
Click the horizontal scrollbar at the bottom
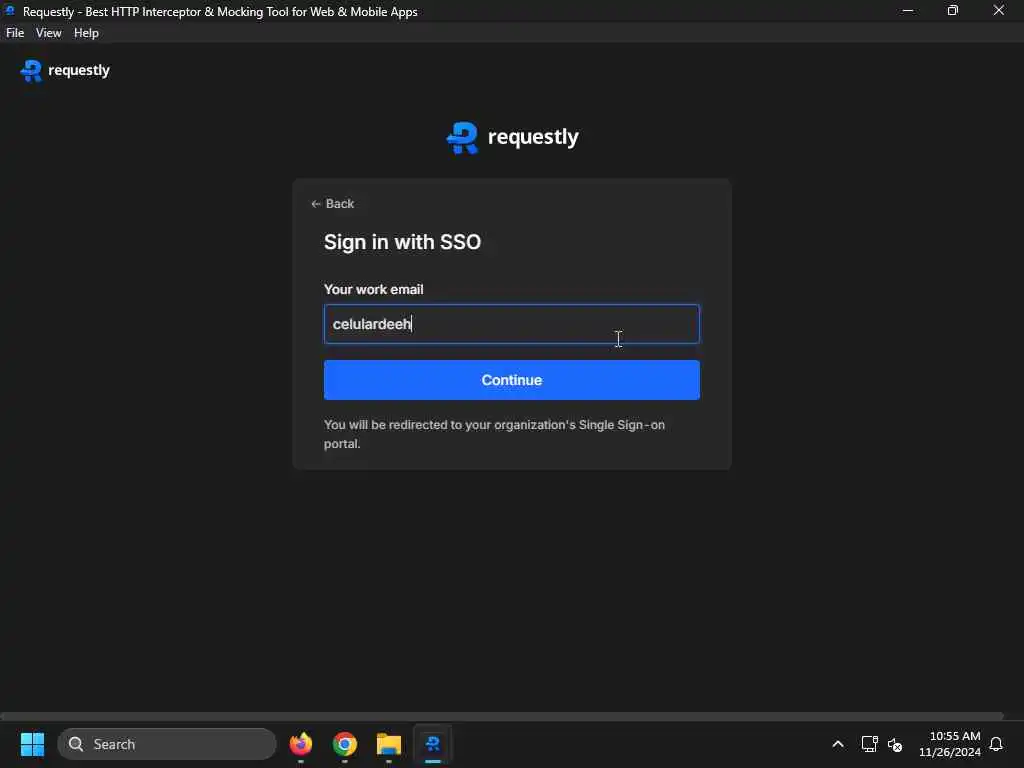point(502,716)
